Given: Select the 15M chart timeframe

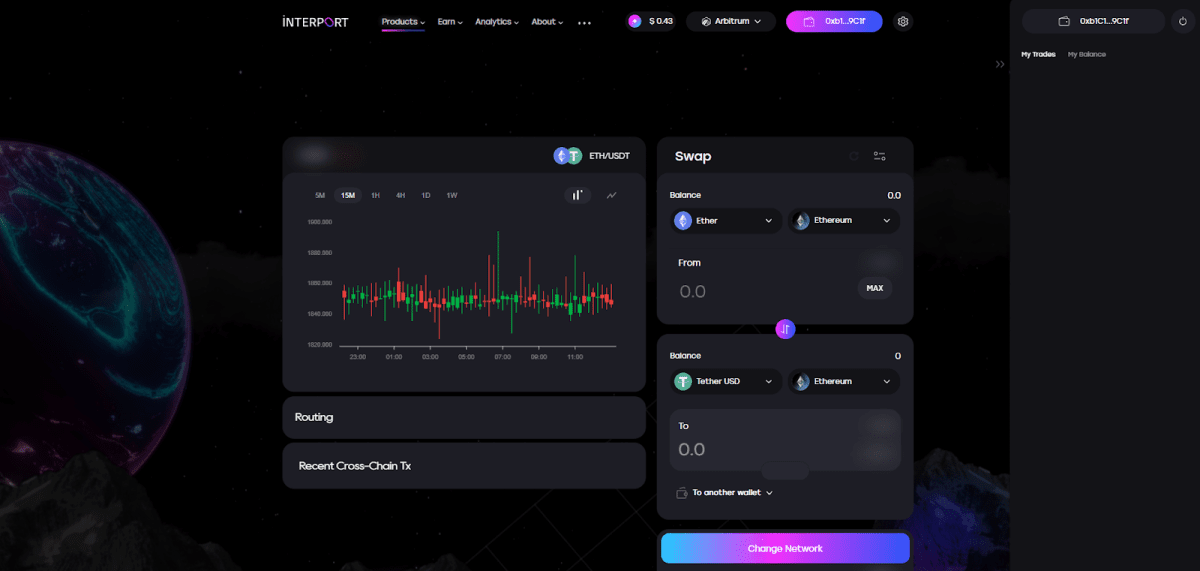Looking at the screenshot, I should (x=348, y=195).
